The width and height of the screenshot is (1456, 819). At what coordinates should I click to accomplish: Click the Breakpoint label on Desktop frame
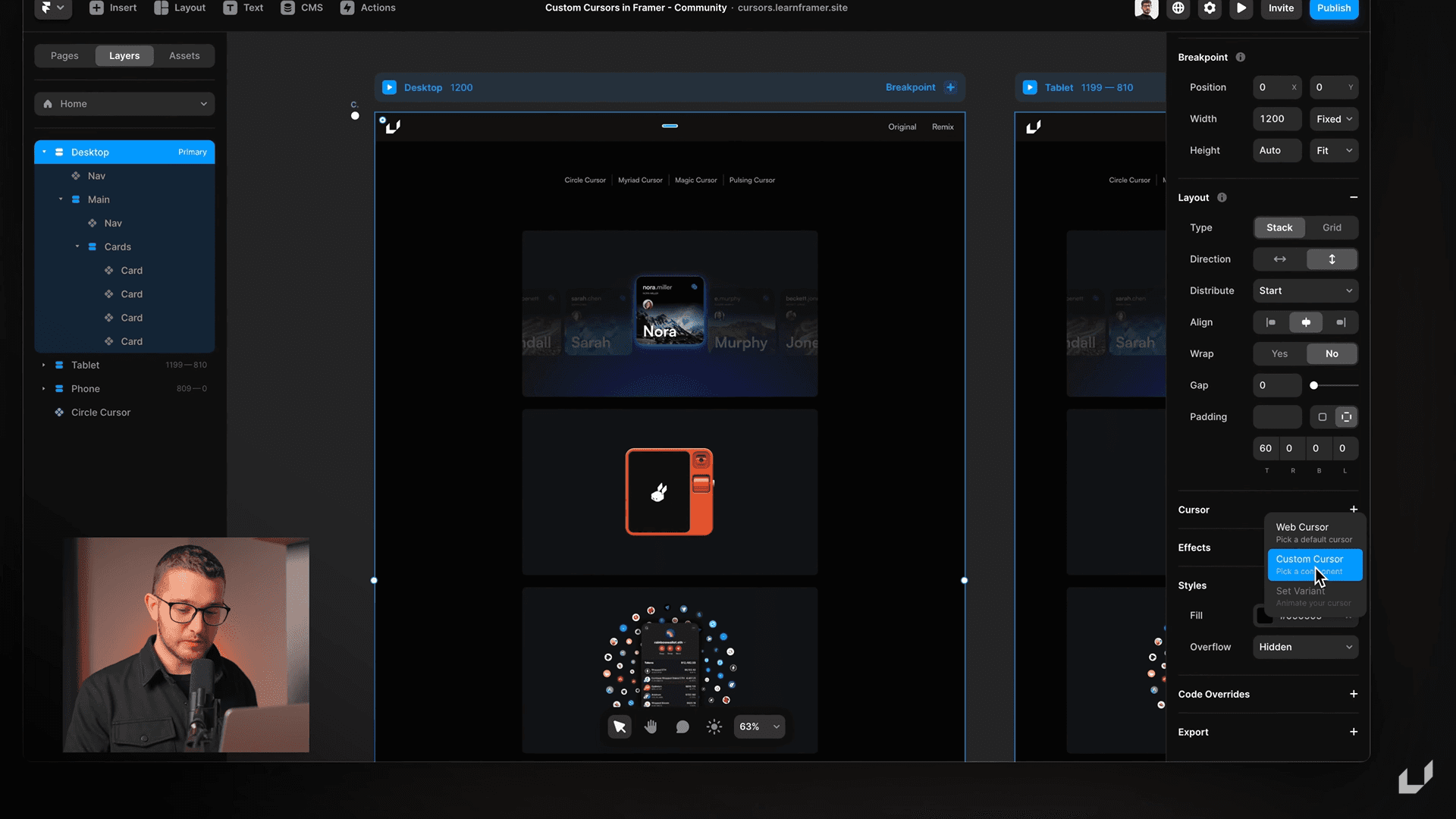(x=910, y=88)
